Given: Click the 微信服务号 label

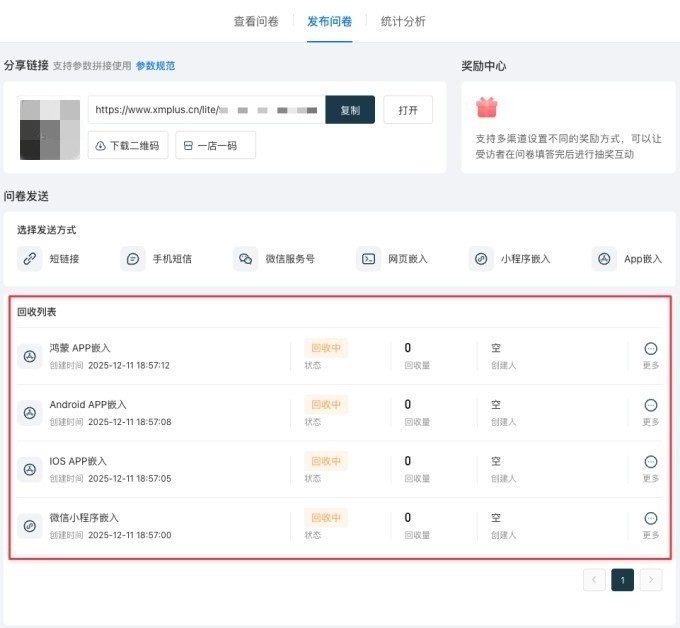Looking at the screenshot, I should [x=290, y=259].
